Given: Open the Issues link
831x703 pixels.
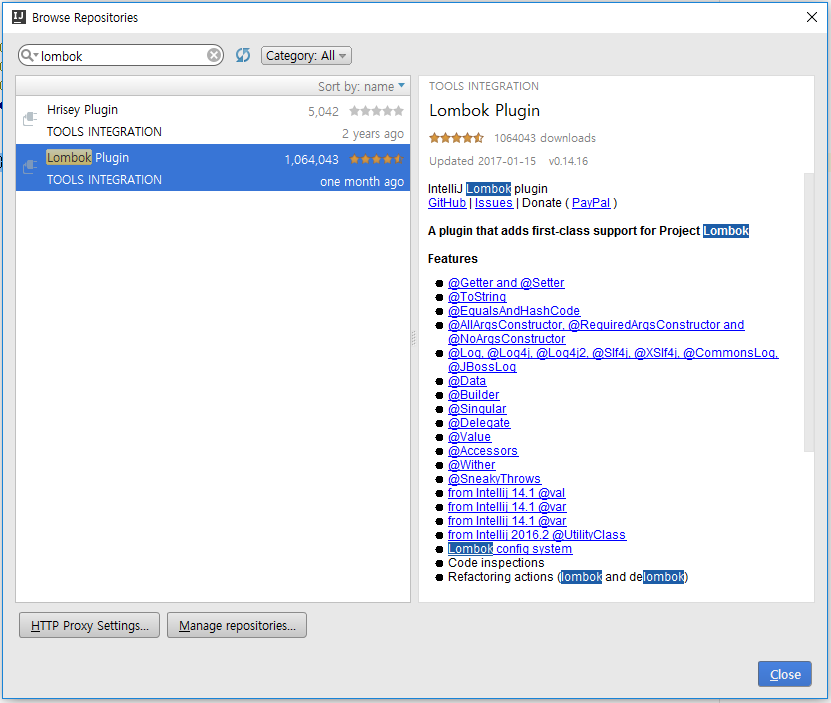Looking at the screenshot, I should [494, 203].
